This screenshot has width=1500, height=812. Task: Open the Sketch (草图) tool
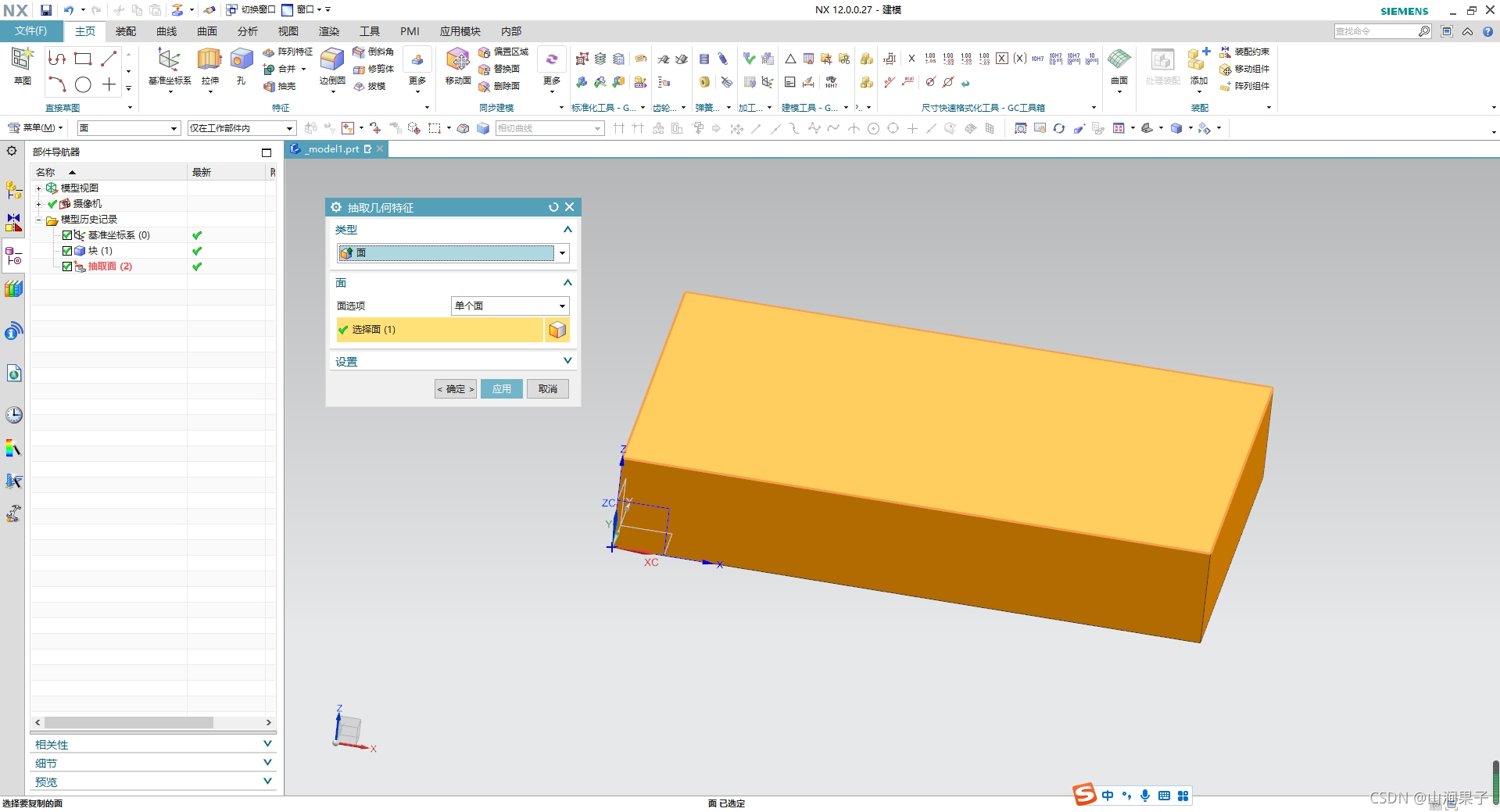click(x=22, y=66)
